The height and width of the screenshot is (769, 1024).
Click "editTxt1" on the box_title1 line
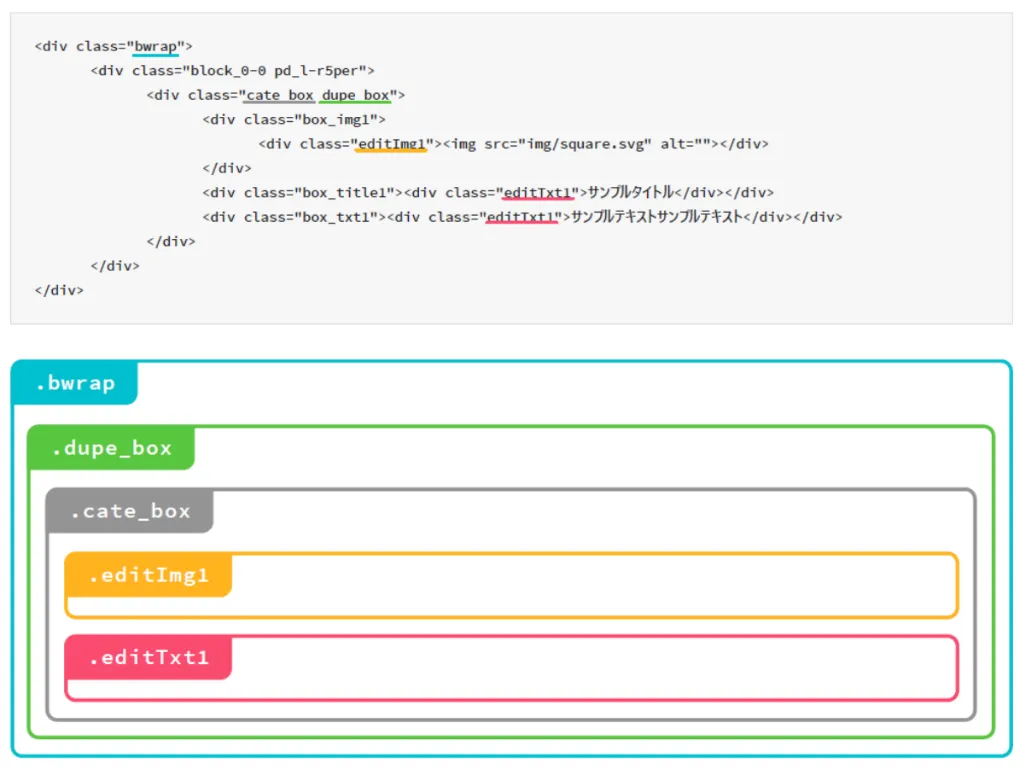[x=537, y=193]
